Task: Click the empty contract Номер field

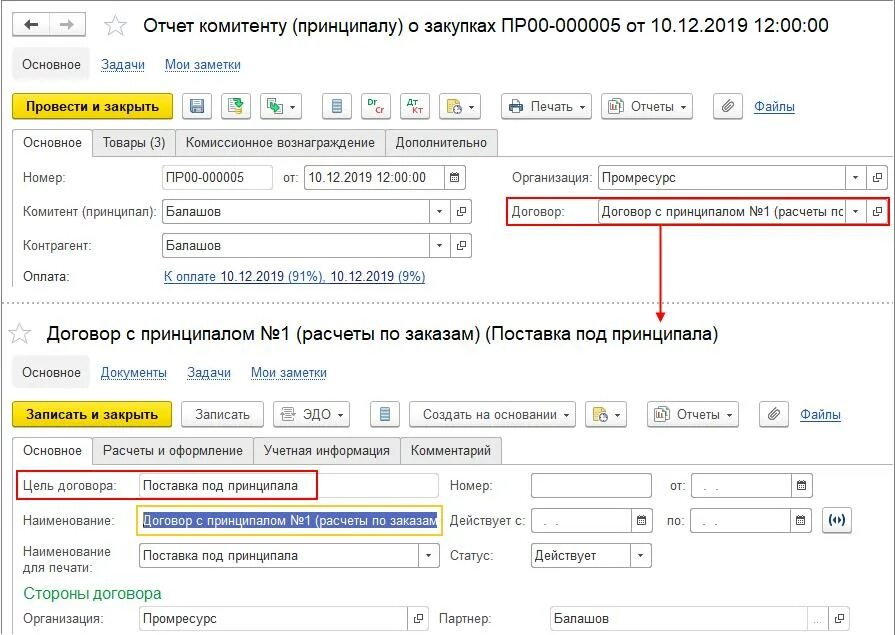Action: [x=591, y=486]
